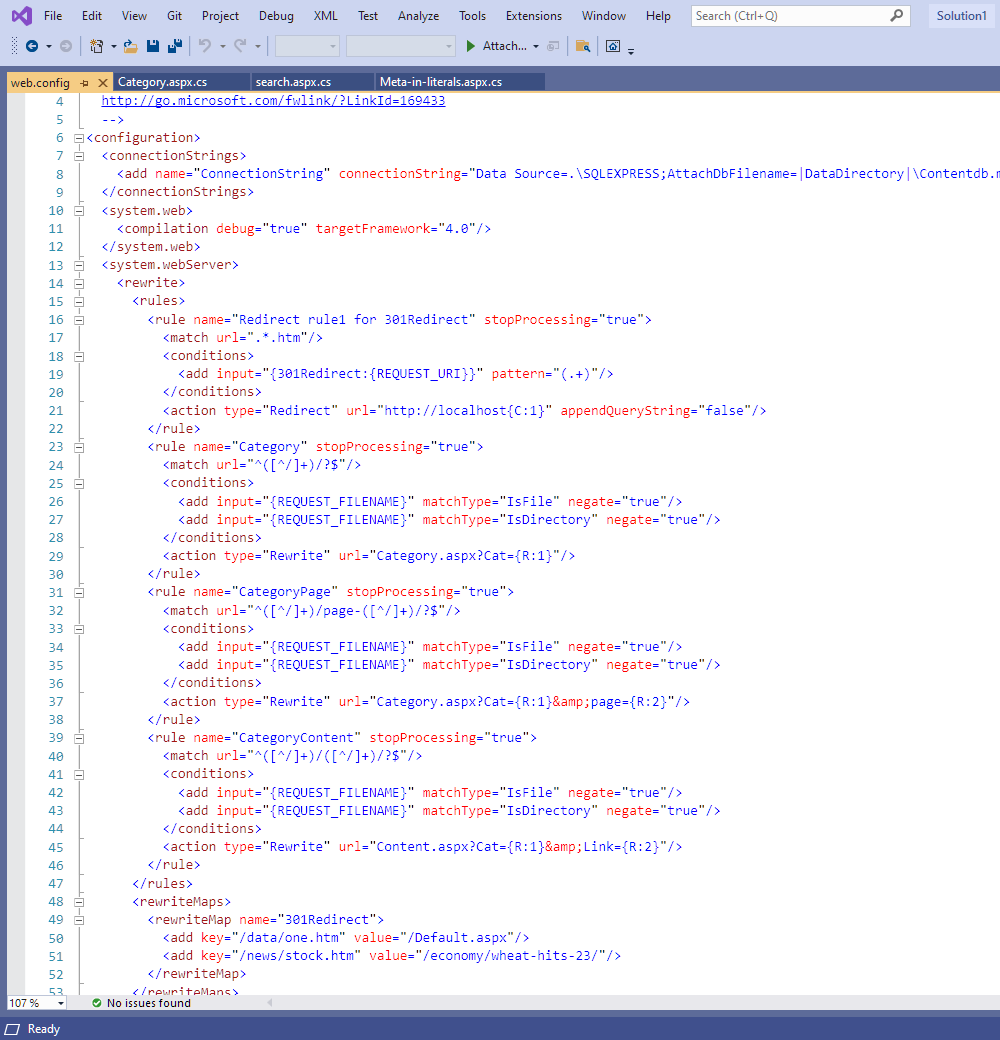Open the Extensions menu
Screen dimensions: 1000x1040
pyautogui.click(x=534, y=15)
